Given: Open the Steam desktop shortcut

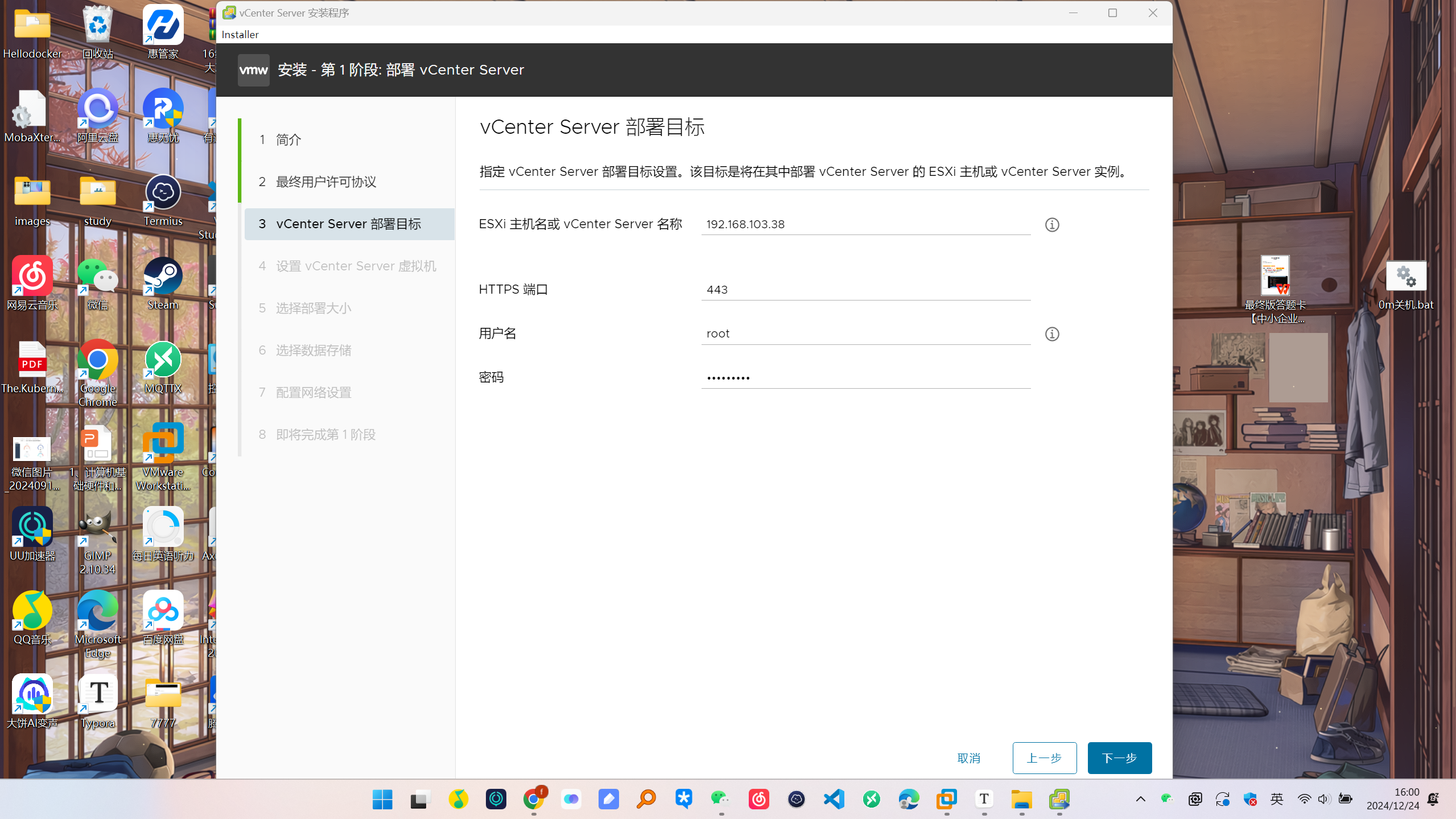Looking at the screenshot, I should (163, 284).
